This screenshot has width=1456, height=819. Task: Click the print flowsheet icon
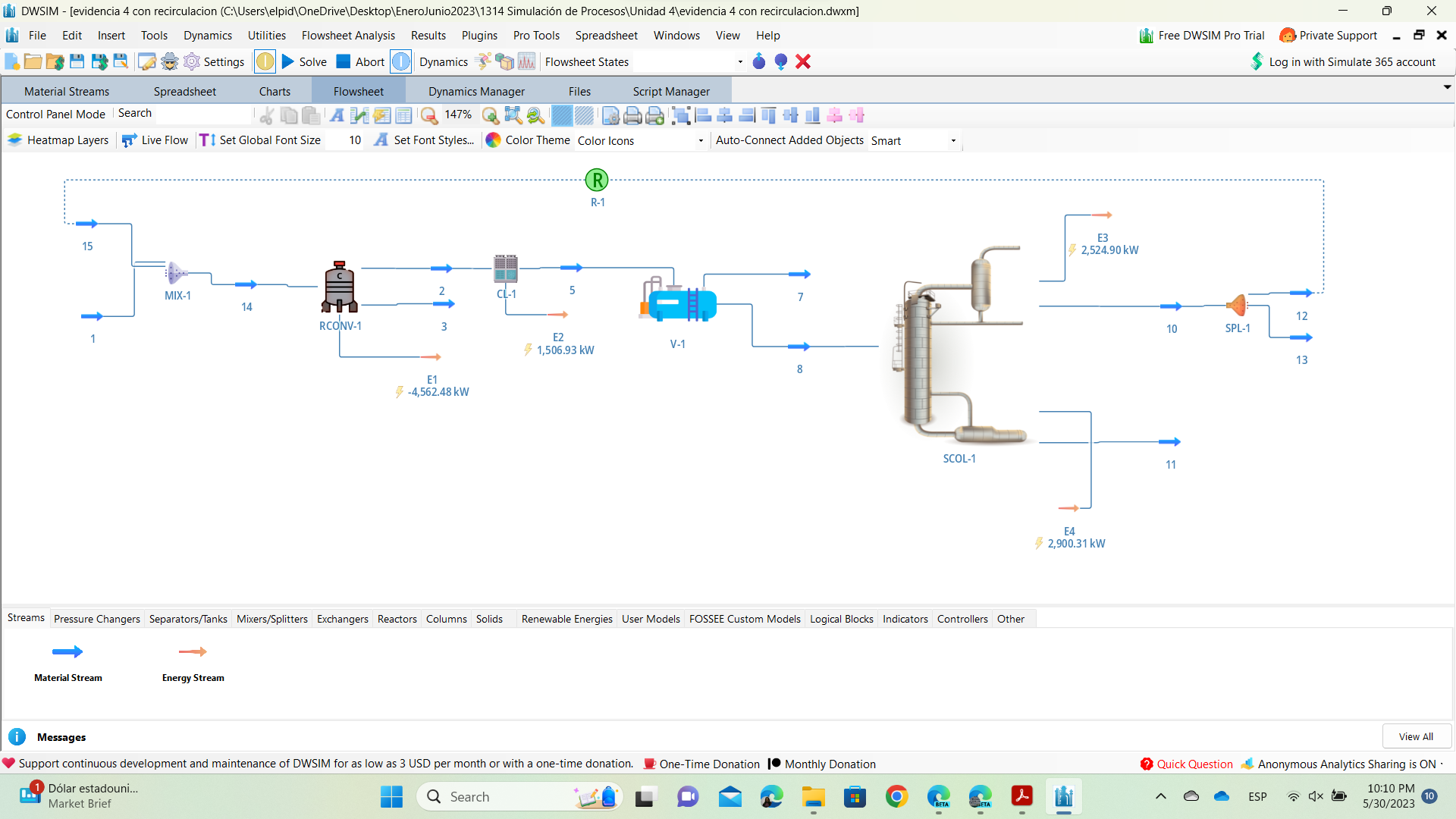pos(632,115)
